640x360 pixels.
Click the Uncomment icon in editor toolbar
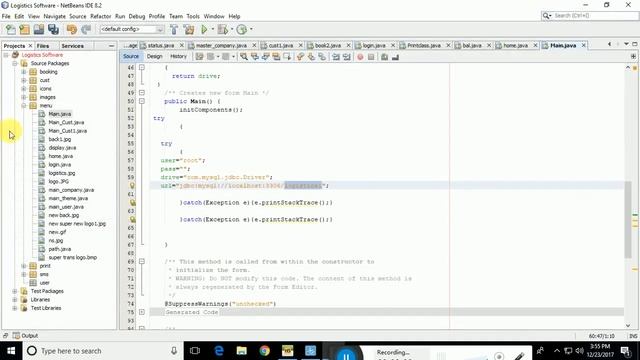tap(395, 57)
